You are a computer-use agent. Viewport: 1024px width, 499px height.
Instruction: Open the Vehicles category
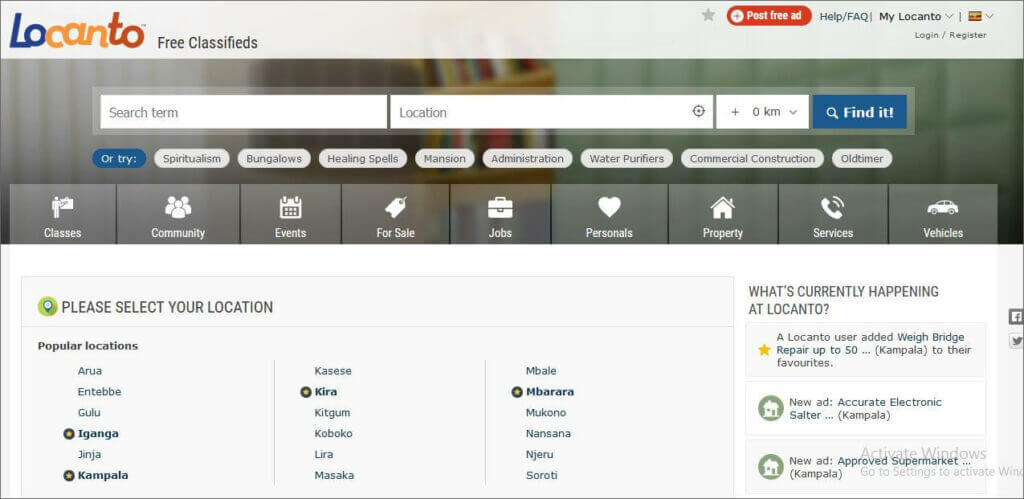tap(943, 214)
